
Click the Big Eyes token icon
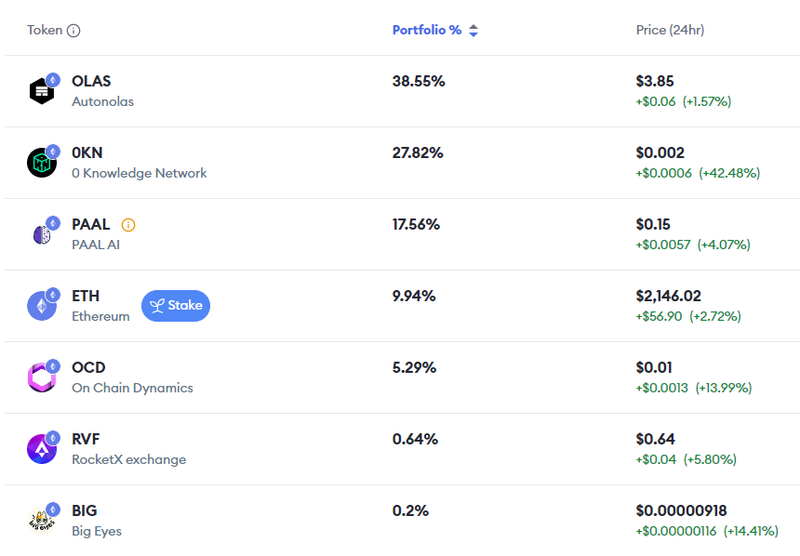[x=42, y=520]
